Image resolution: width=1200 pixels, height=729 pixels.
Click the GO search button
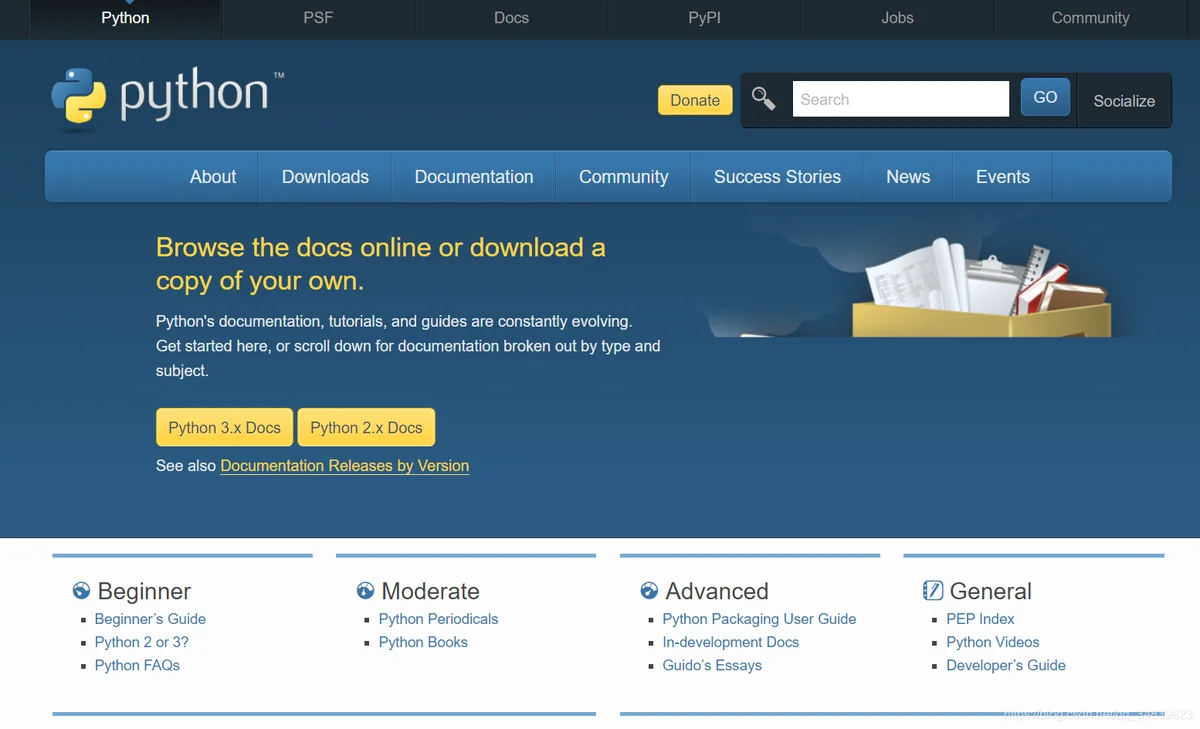point(1045,97)
